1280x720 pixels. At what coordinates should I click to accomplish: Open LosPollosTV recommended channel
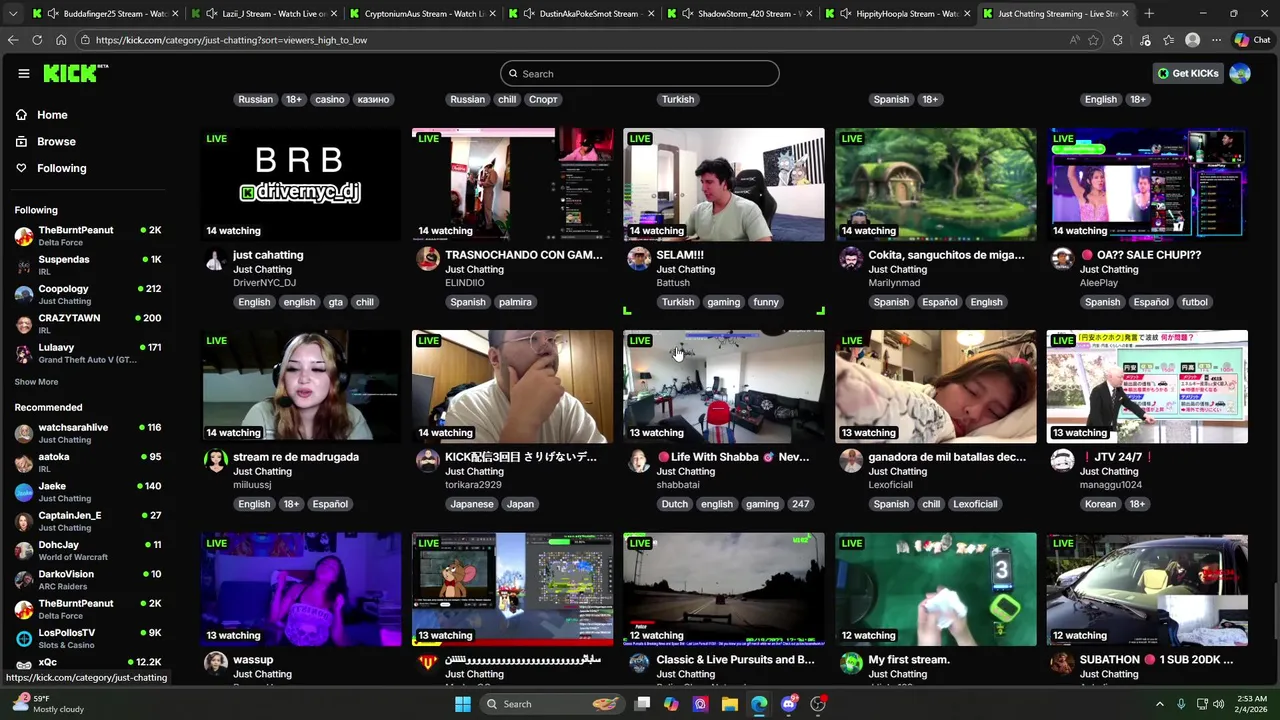pos(88,638)
